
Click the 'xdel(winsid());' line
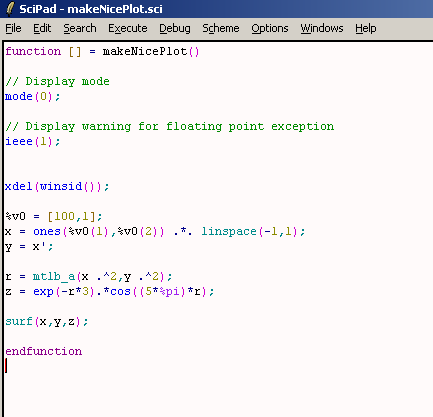tap(57, 186)
